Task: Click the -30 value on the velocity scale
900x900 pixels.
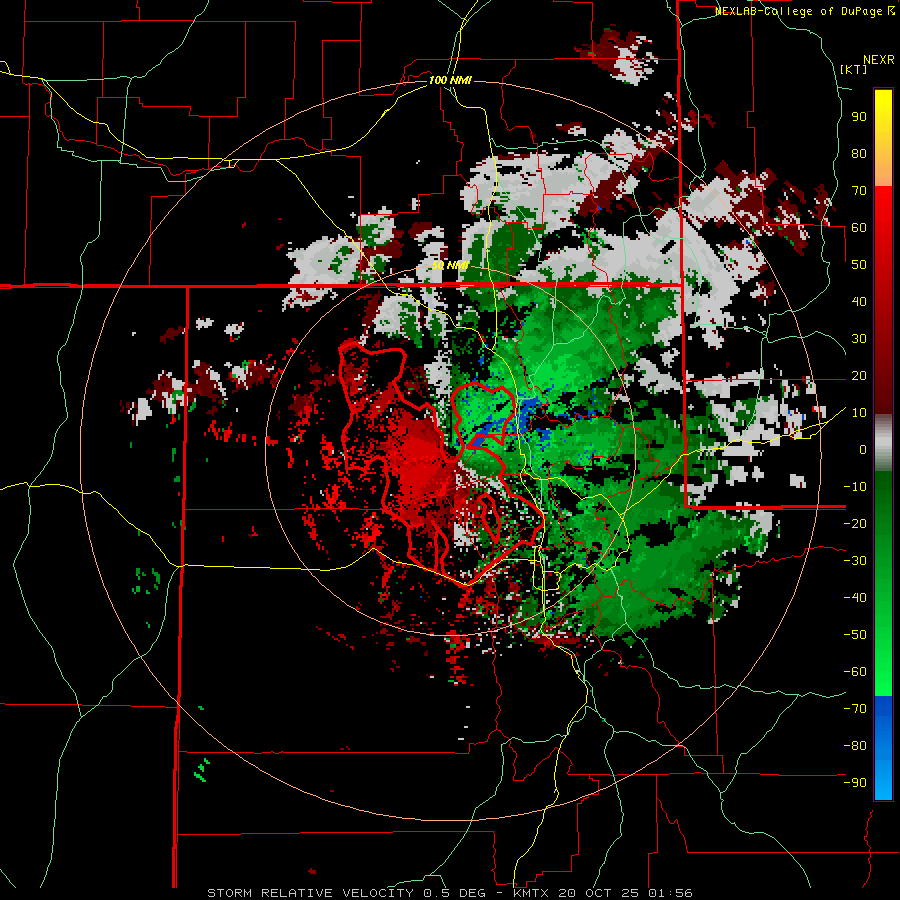Action: [855, 561]
